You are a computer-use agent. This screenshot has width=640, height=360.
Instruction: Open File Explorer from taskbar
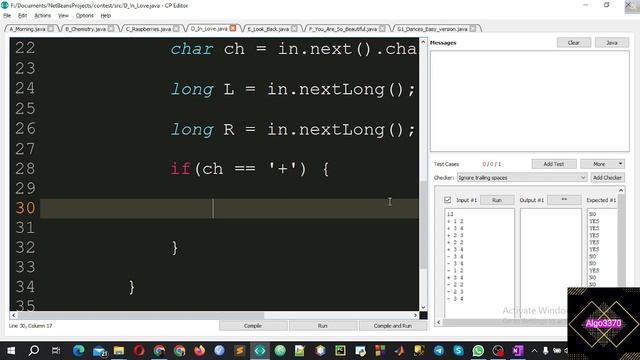(119, 351)
